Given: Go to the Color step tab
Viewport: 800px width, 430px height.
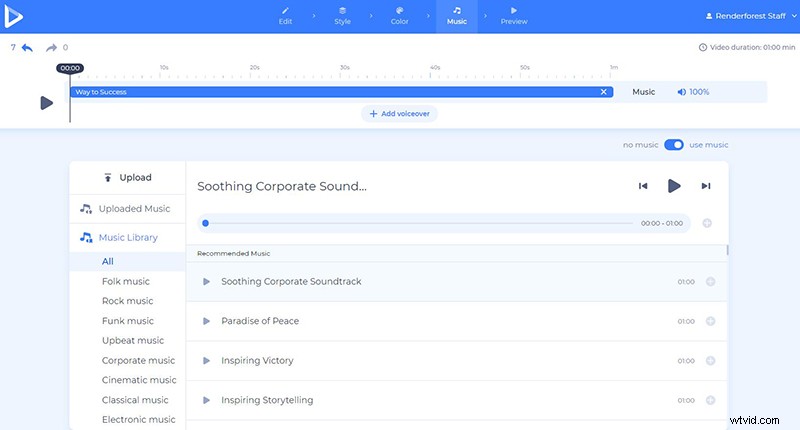Looking at the screenshot, I should [399, 16].
